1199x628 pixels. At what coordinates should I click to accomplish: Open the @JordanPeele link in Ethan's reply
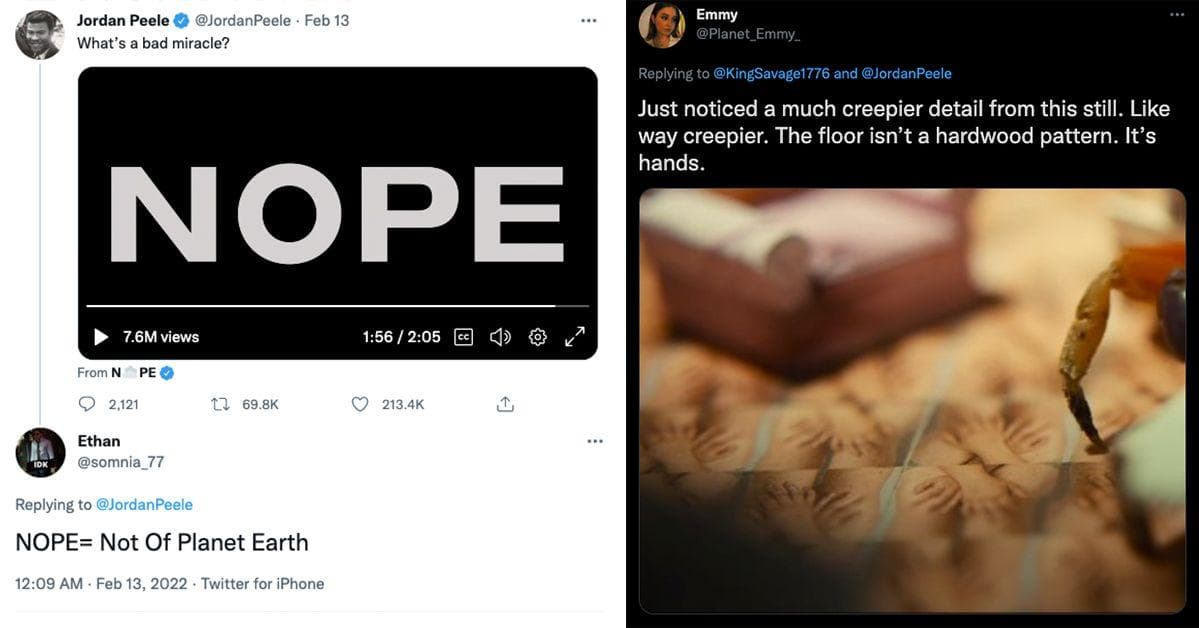pyautogui.click(x=144, y=505)
